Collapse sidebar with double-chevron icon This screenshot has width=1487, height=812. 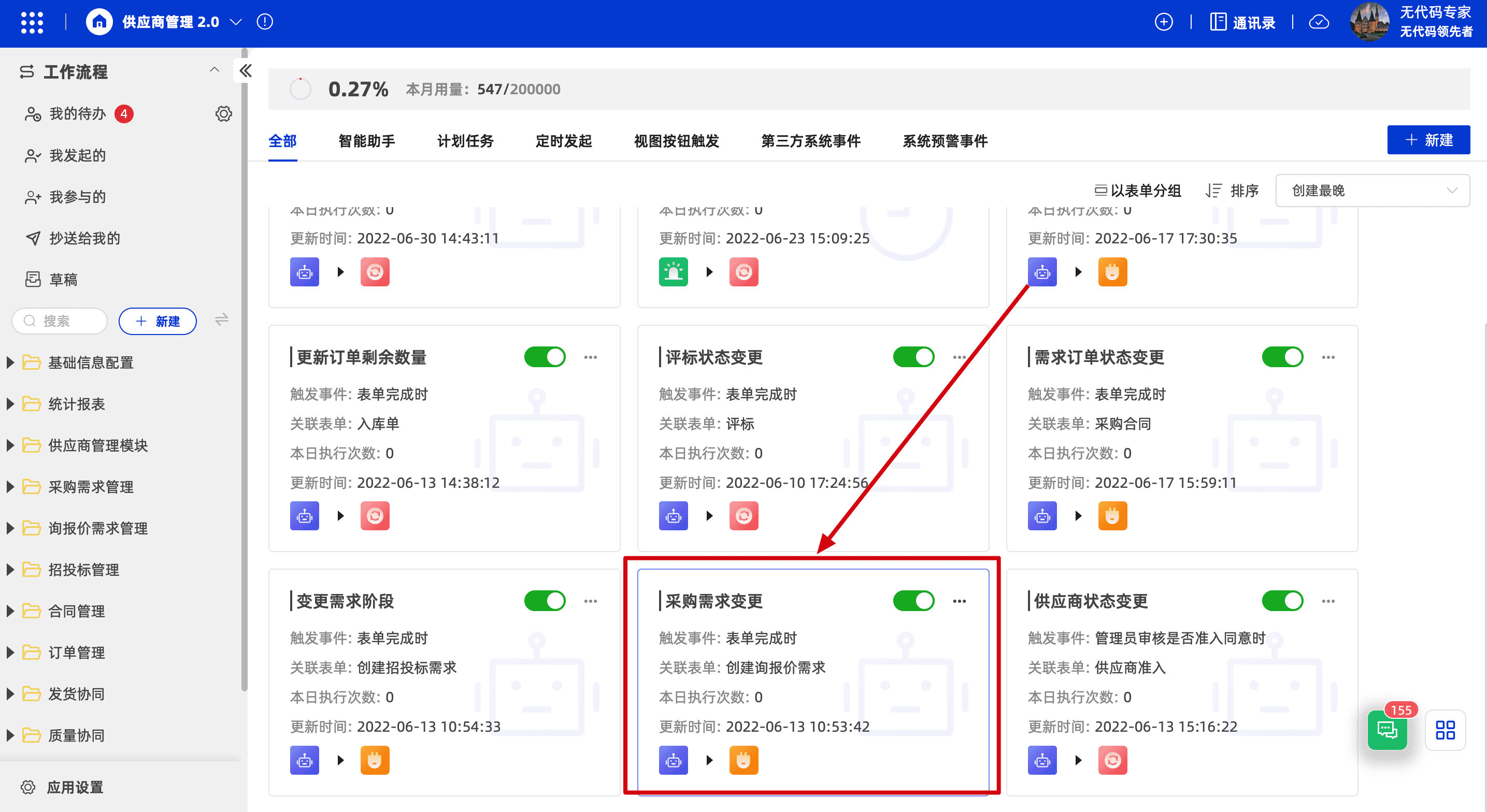point(246,71)
